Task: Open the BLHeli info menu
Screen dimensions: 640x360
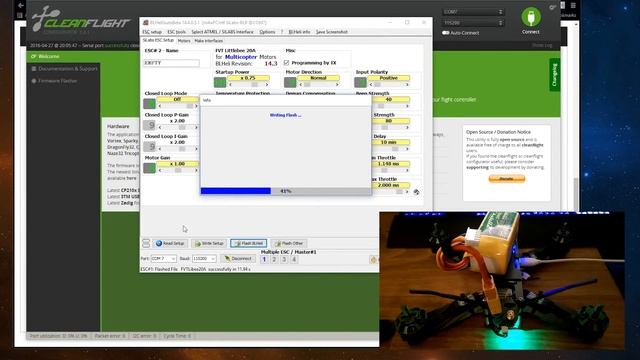Action: coord(299,32)
